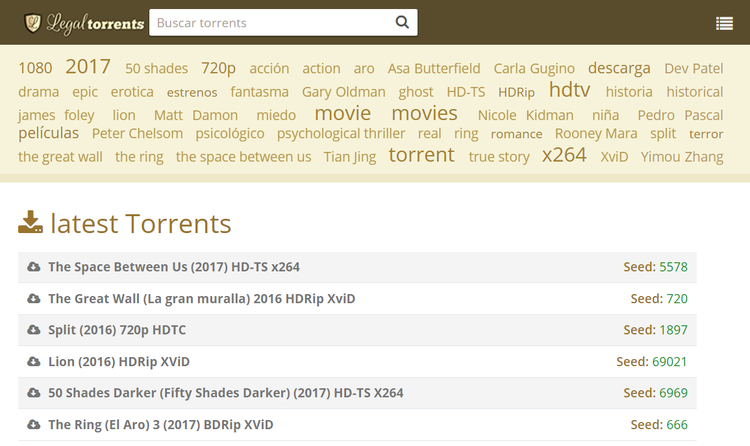This screenshot has width=750, height=446.
Task: Click download icon beside The Great Wall
Action: click(x=34, y=298)
